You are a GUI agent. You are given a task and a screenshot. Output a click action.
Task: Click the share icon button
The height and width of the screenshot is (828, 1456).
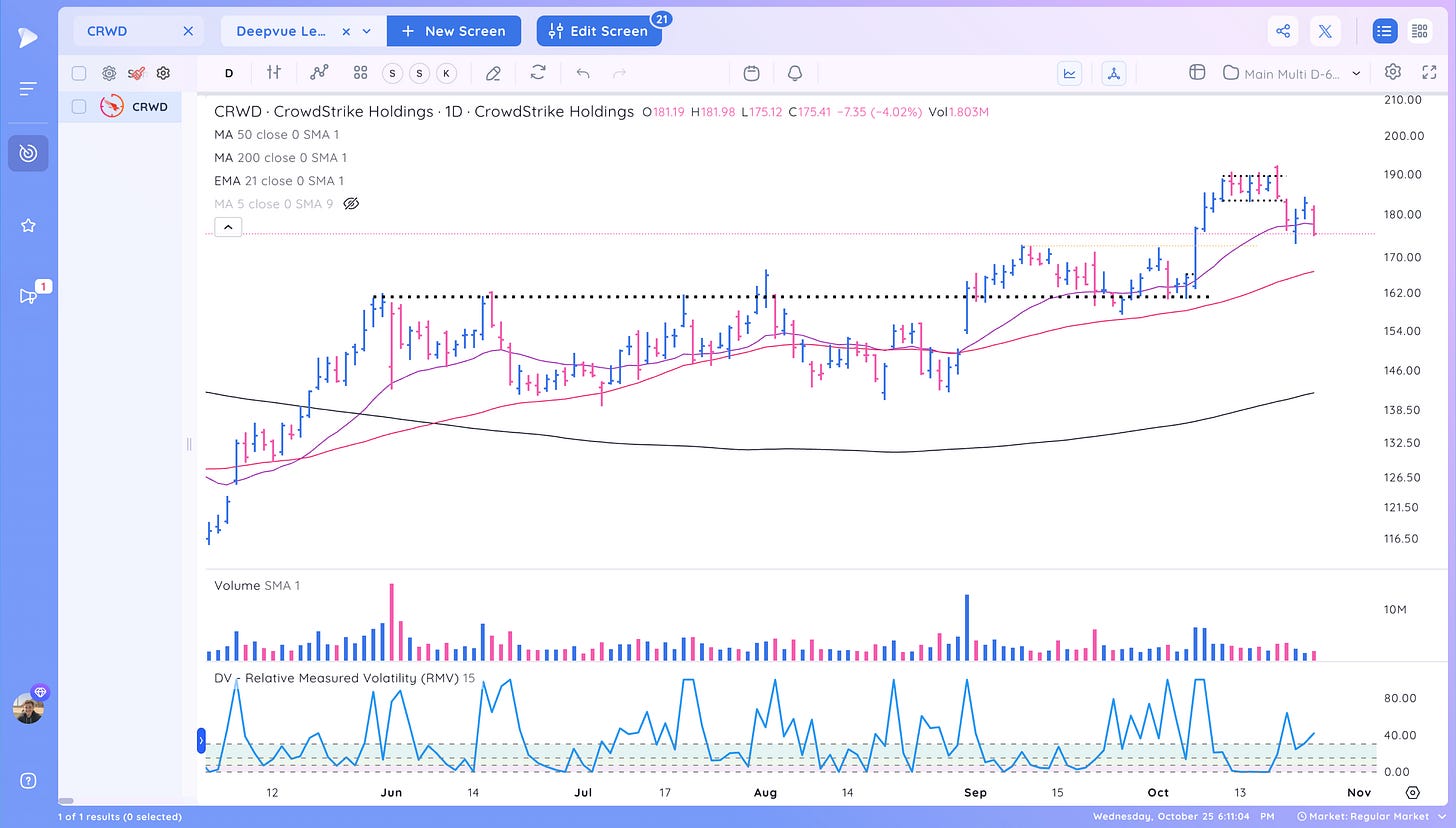[1283, 31]
